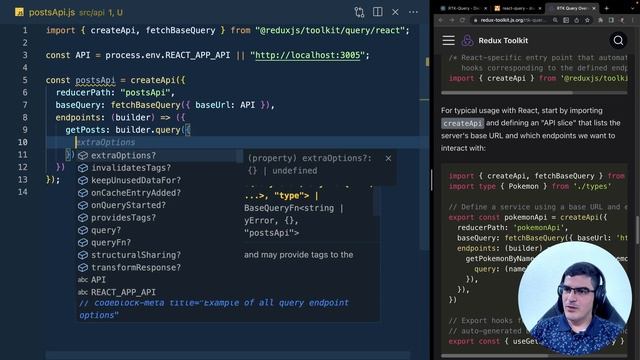Click the editor's bottom horizontal scrollbar
Image resolution: width=640 pixels, height=360 pixels.
tap(227, 355)
